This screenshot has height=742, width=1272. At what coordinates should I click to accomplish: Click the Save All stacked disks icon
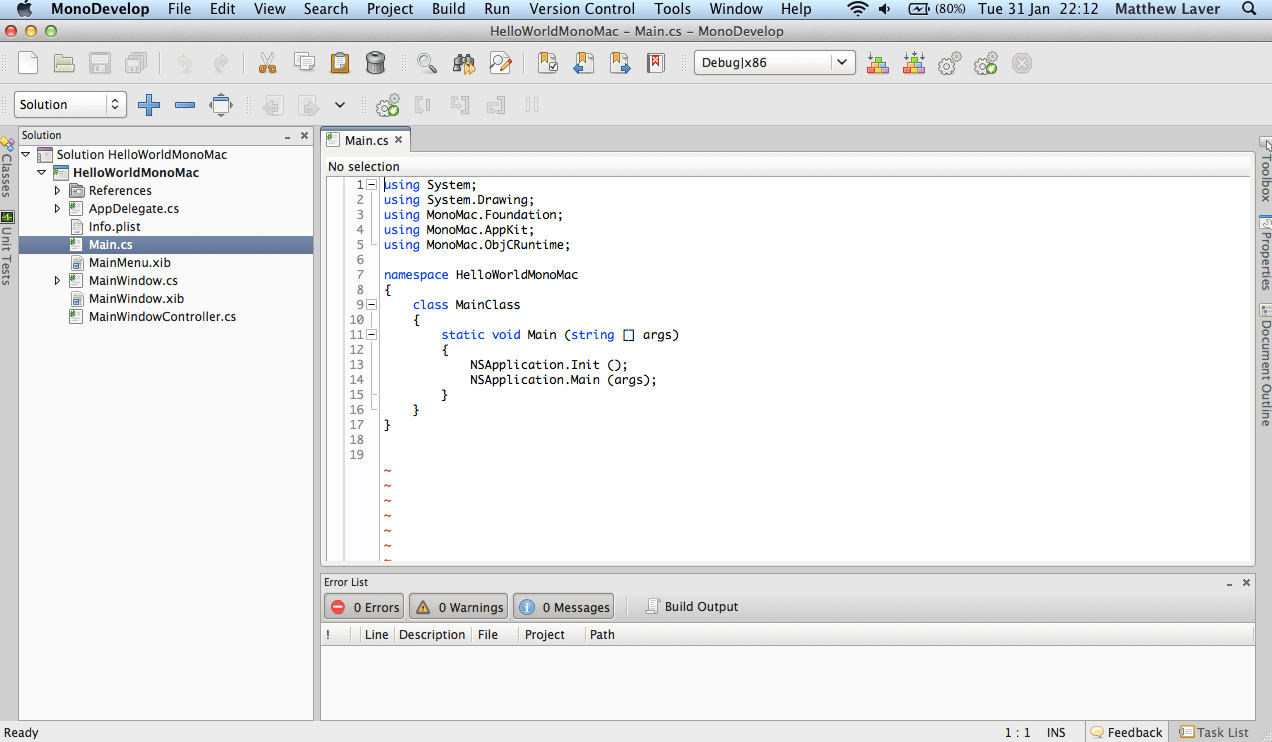(136, 63)
